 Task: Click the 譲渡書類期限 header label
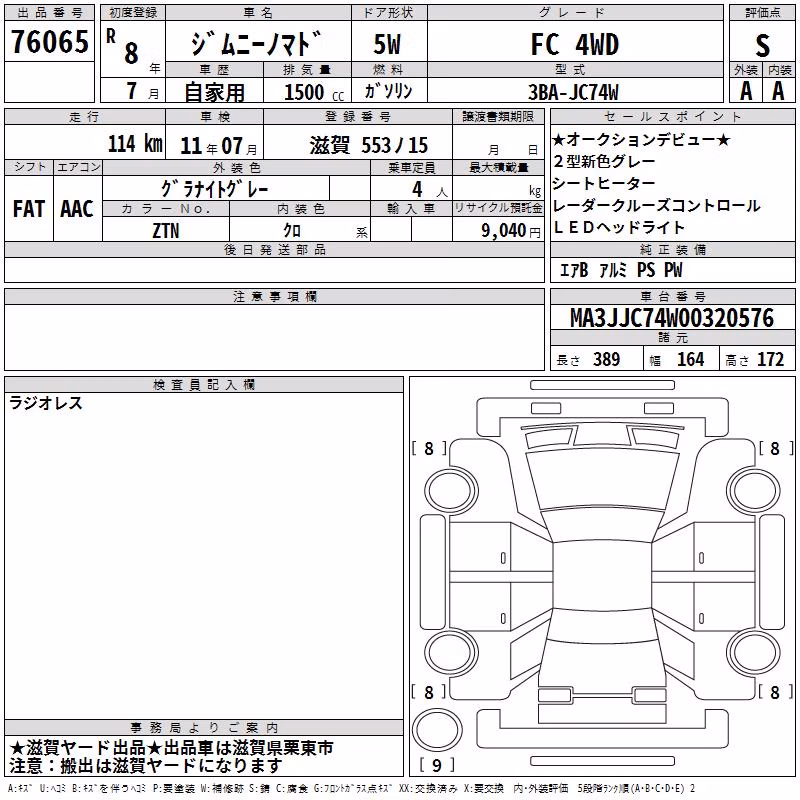tap(498, 117)
